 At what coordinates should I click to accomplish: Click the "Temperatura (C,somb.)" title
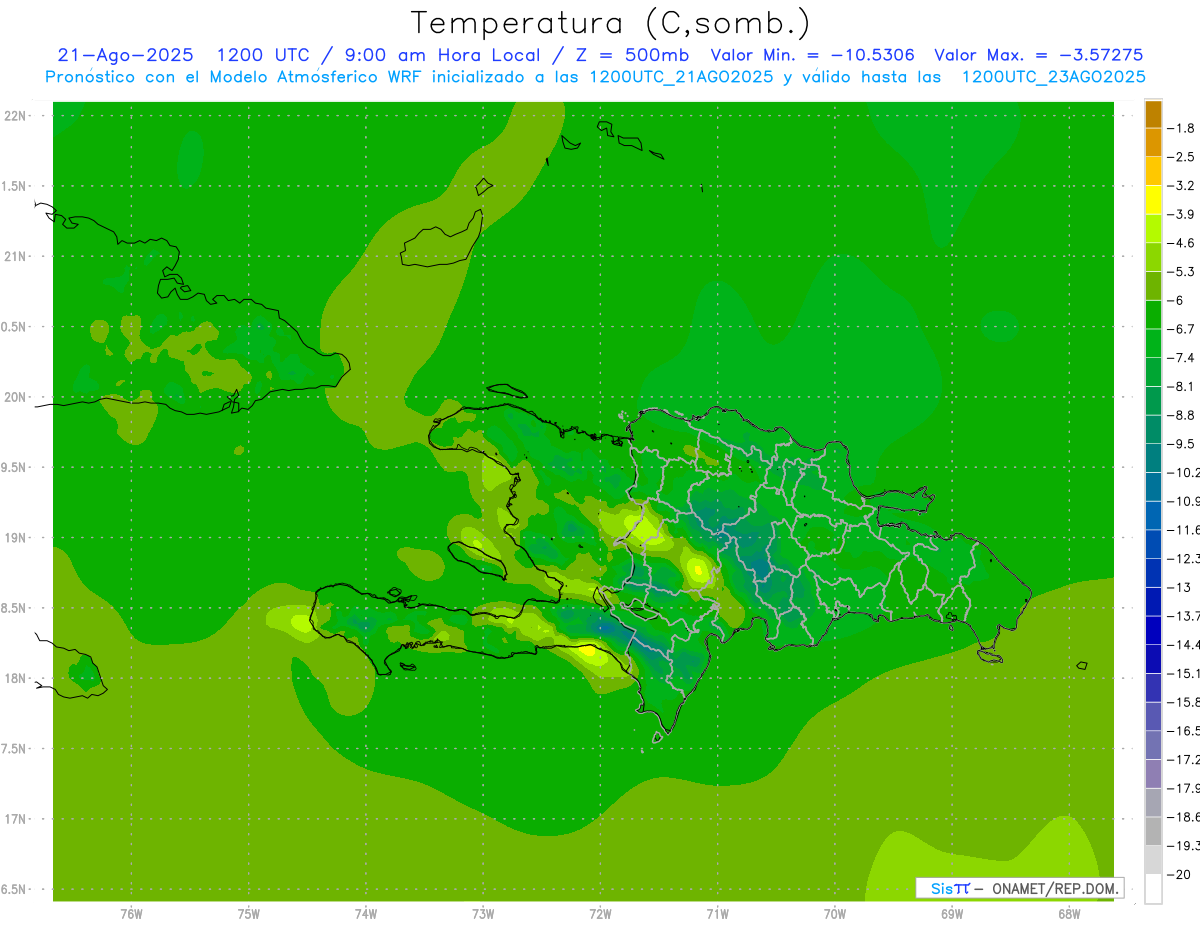[610, 23]
